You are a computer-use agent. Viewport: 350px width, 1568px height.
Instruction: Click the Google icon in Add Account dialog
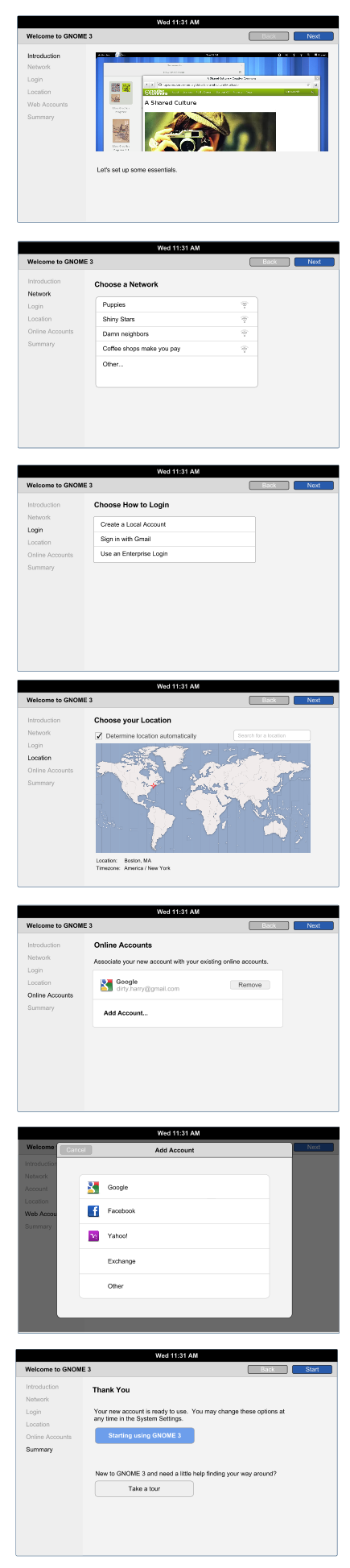click(93, 1187)
